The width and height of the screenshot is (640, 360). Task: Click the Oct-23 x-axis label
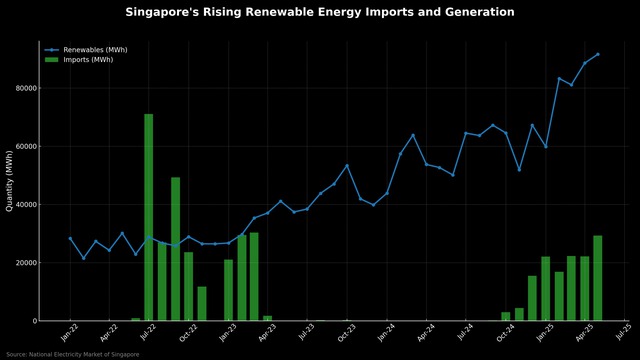346,332
